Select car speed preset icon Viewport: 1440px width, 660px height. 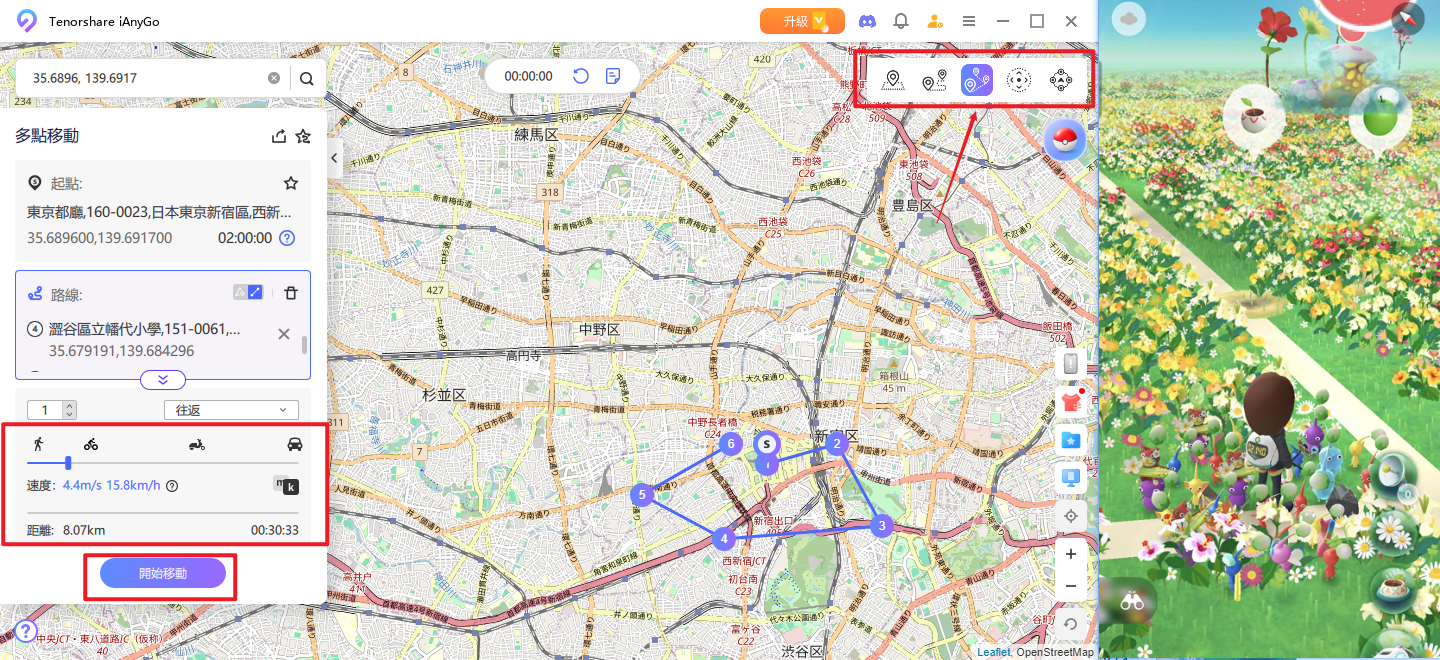pyautogui.click(x=295, y=444)
